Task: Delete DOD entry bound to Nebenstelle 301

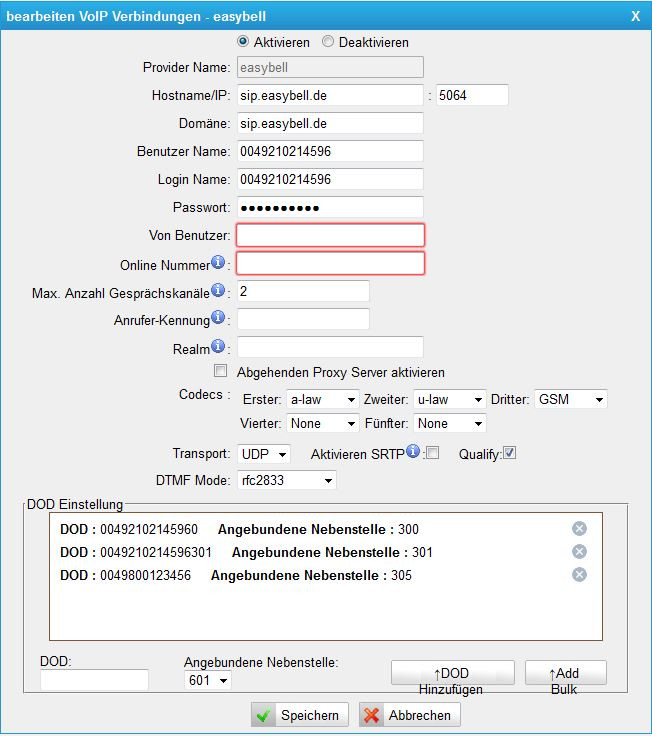Action: tap(579, 552)
